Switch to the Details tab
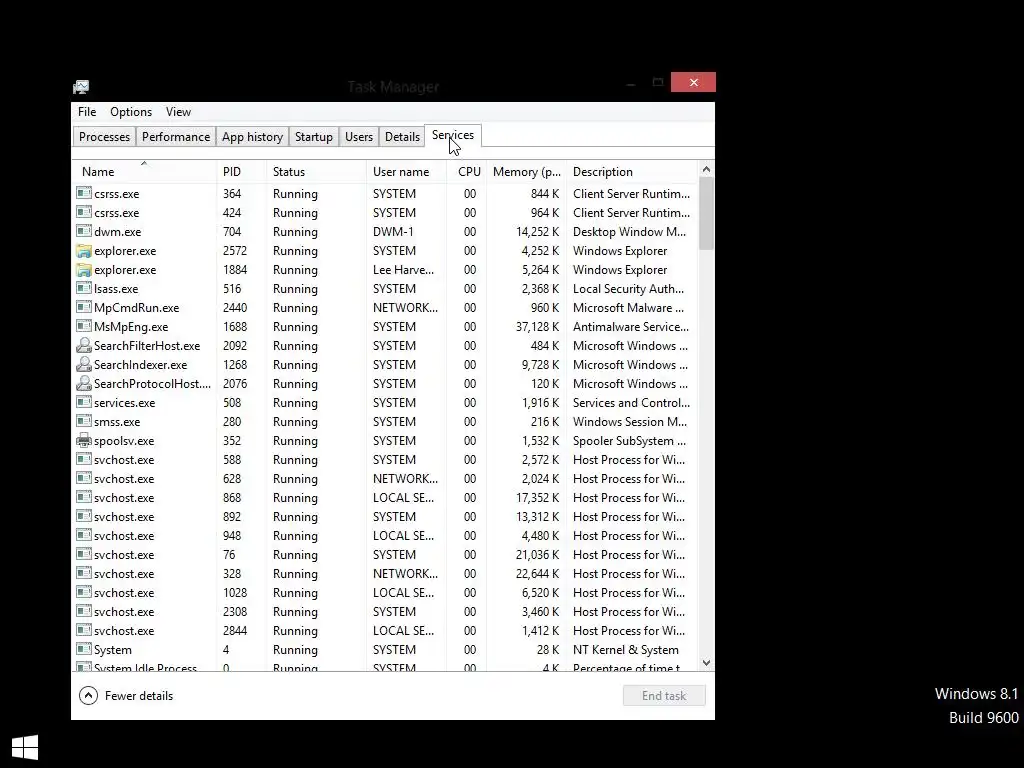 pos(402,136)
